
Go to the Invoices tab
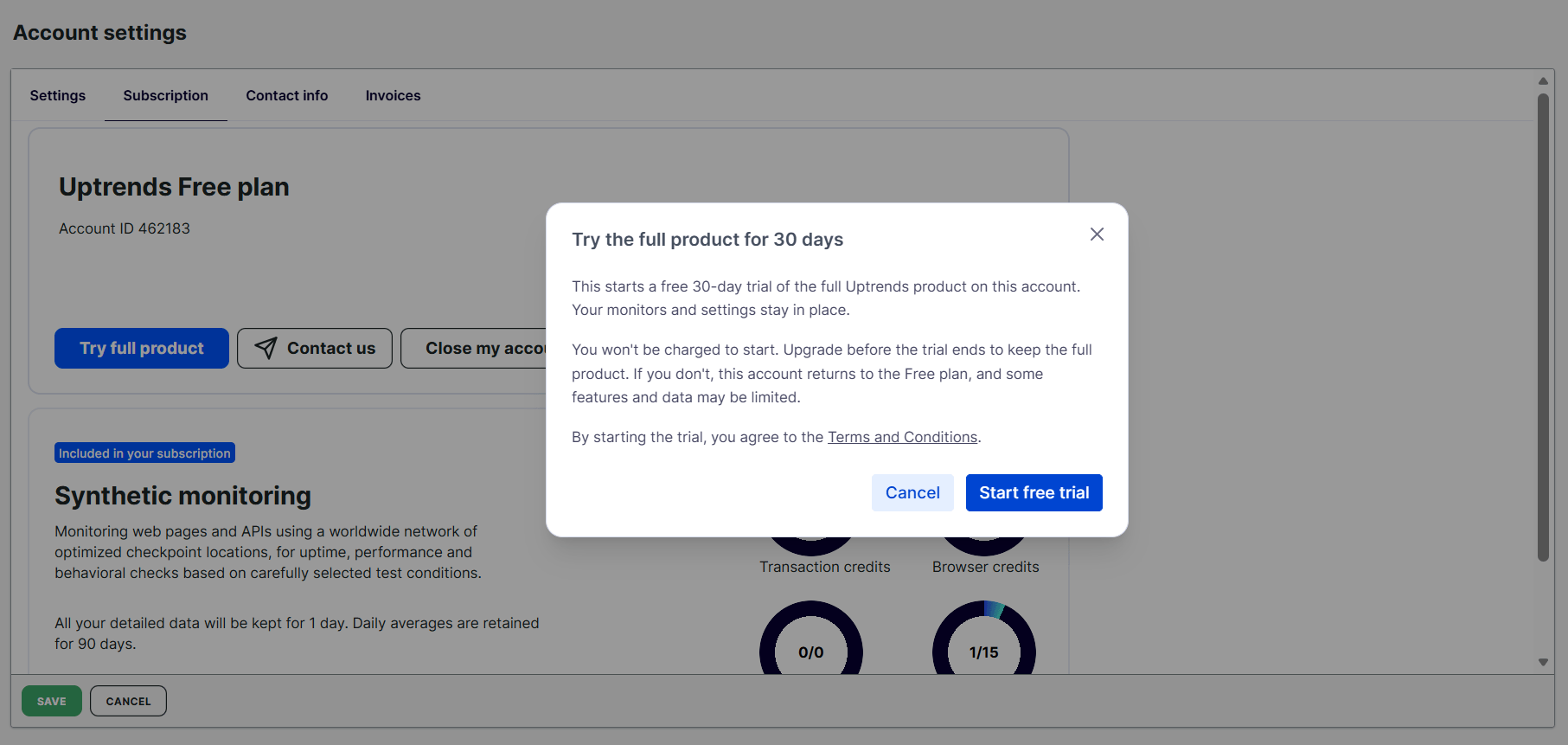(x=394, y=95)
